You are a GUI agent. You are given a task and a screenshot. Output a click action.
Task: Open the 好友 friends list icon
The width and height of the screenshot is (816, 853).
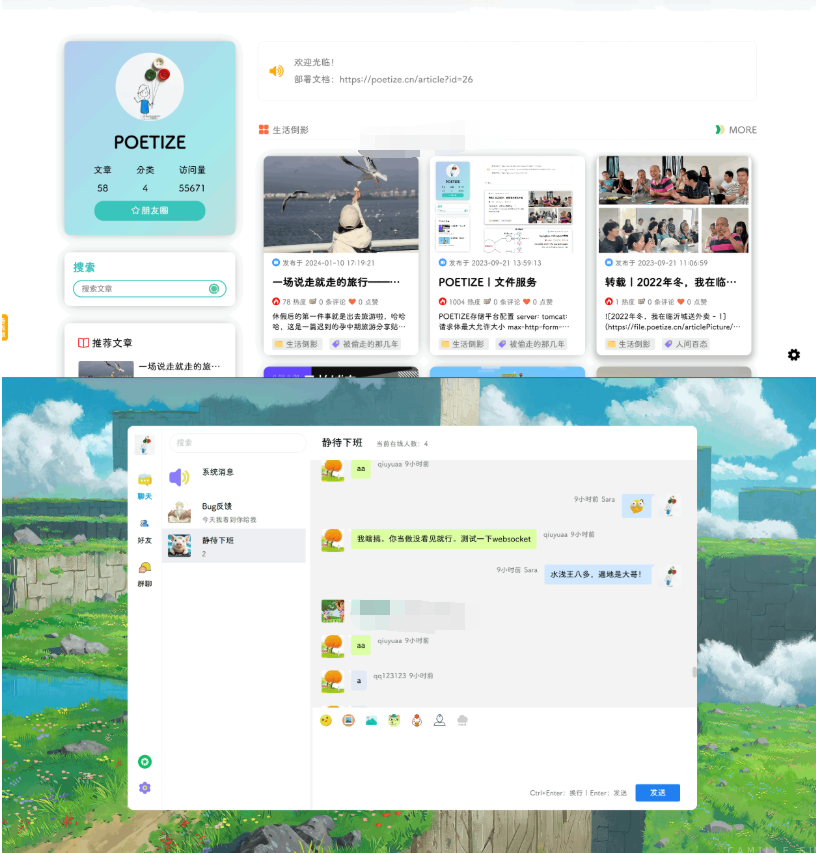(x=145, y=528)
